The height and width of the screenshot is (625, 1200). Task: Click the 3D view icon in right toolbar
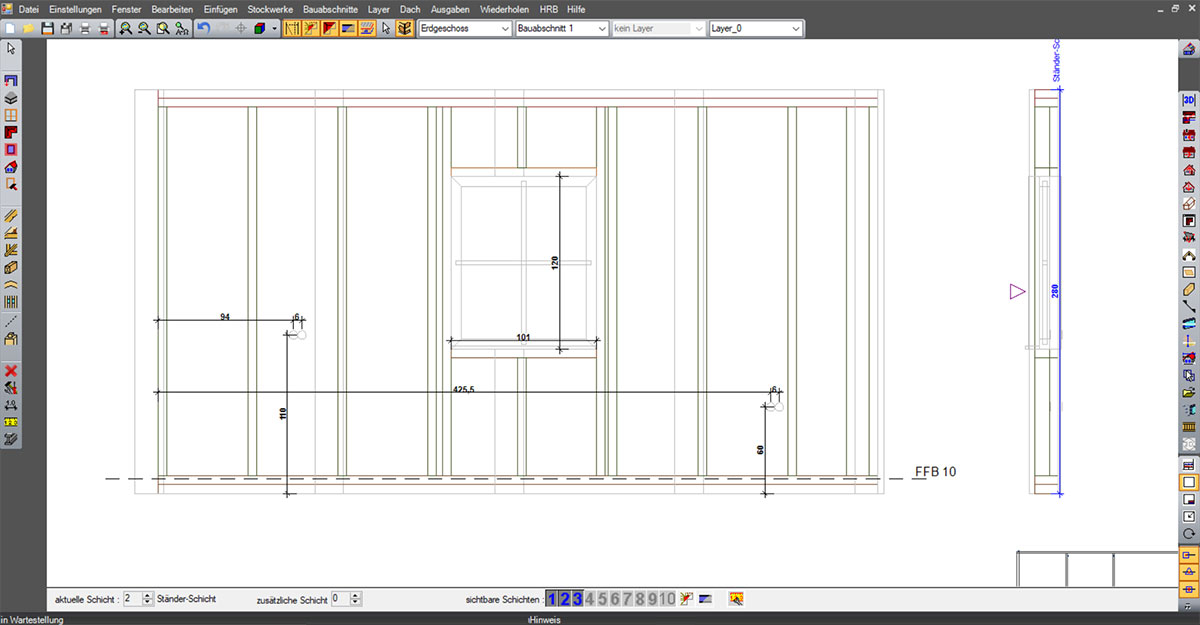click(1189, 100)
